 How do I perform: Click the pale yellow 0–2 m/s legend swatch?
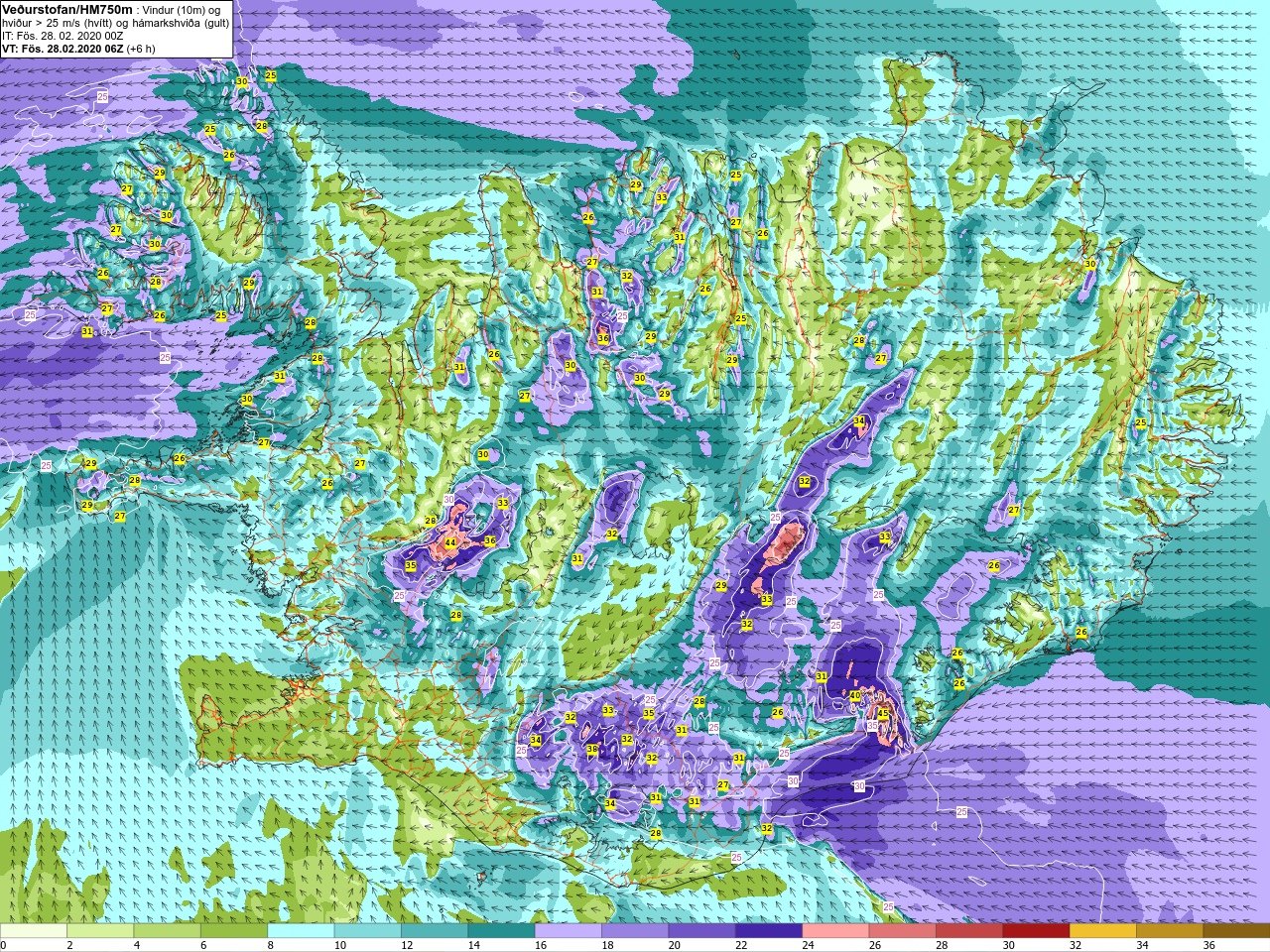[x=34, y=931]
